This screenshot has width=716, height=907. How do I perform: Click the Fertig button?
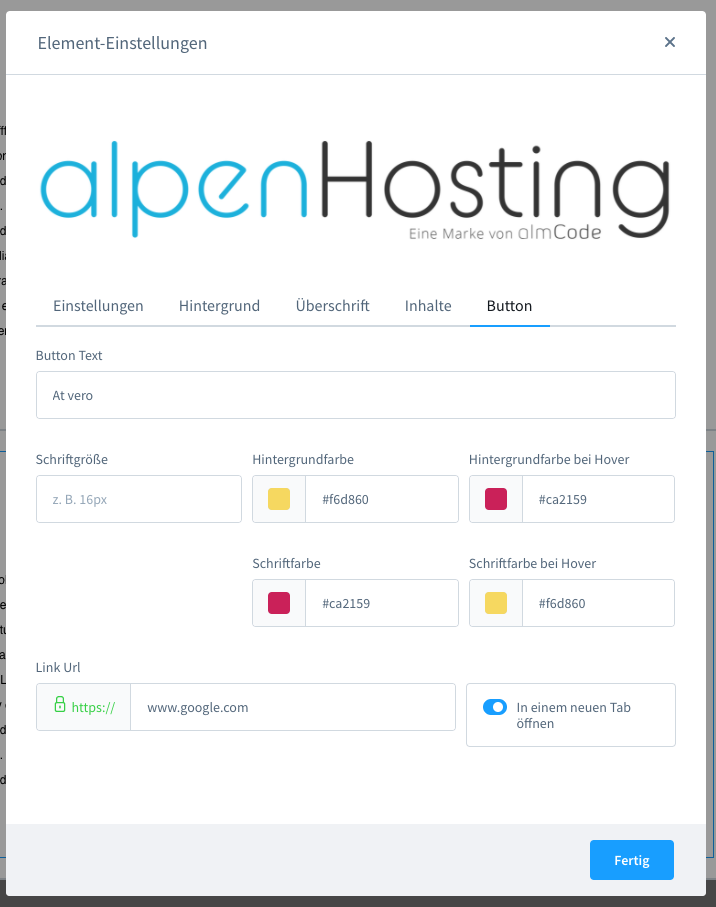tap(632, 860)
